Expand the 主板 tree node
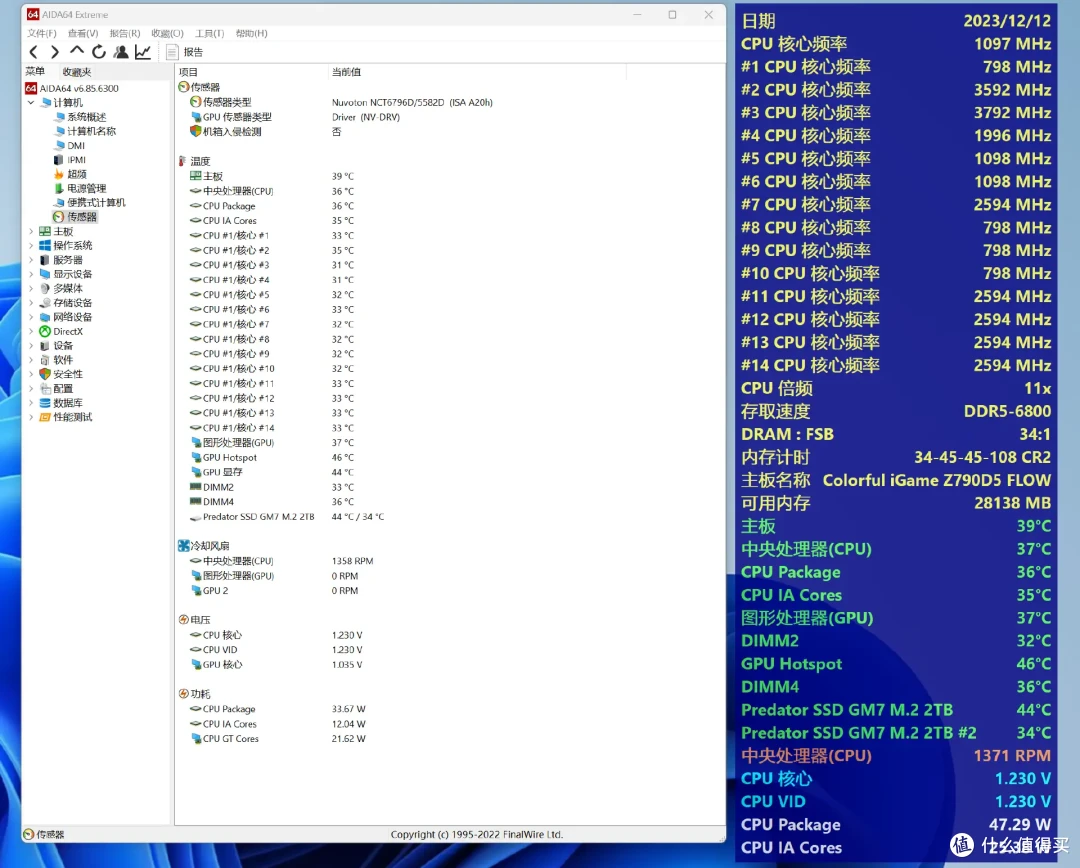 pos(31,231)
